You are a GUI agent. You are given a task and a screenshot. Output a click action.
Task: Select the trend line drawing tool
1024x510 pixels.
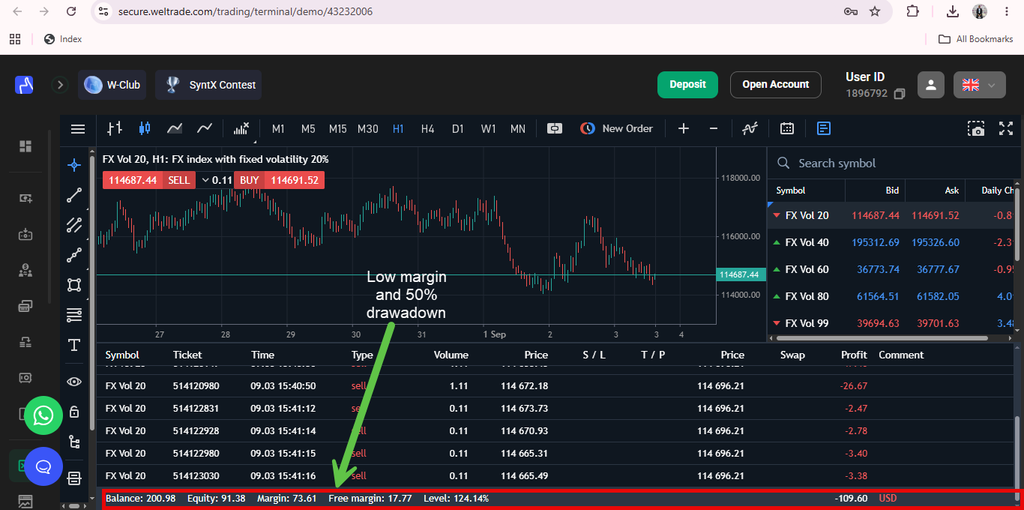pyautogui.click(x=74, y=195)
